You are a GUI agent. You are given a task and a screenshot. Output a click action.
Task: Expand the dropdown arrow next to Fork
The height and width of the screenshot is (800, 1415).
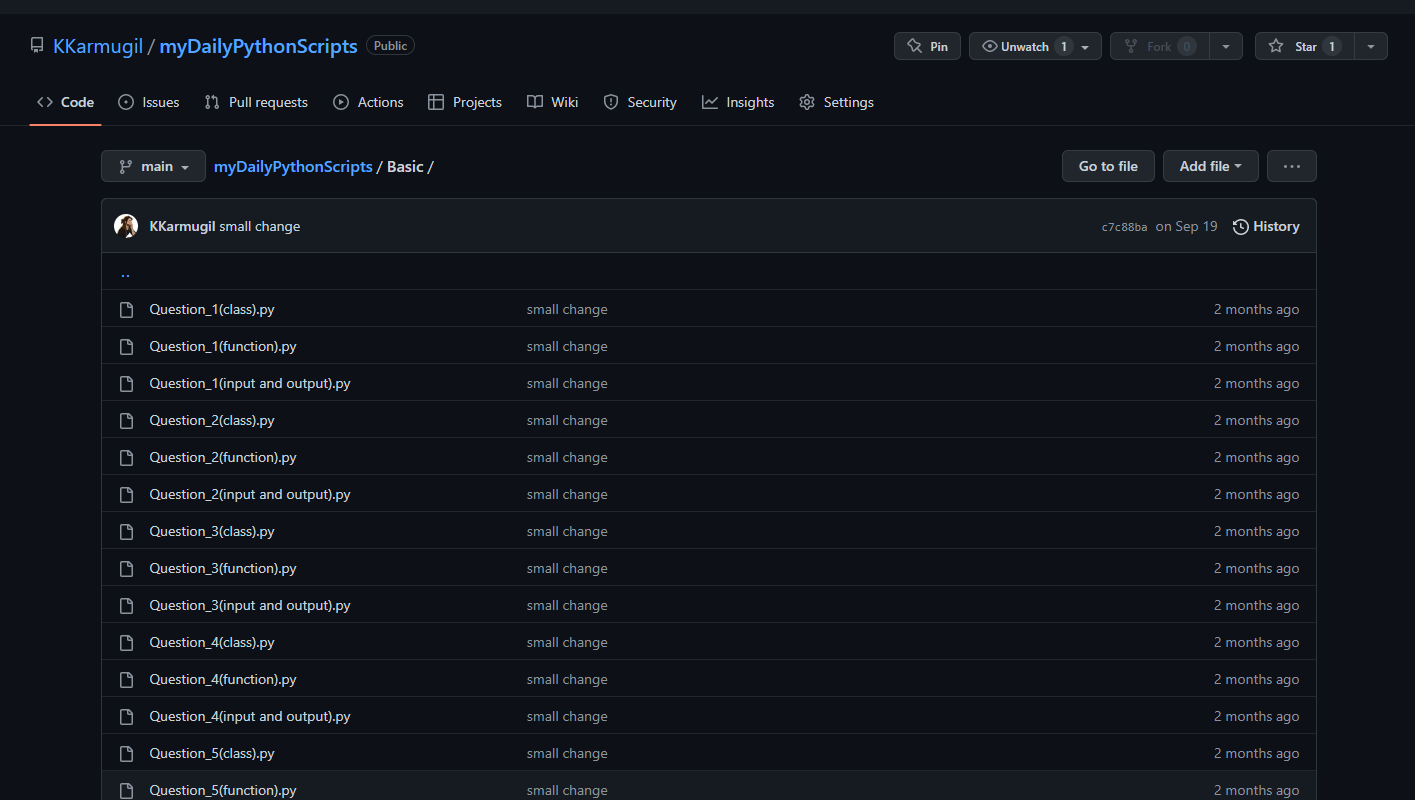(x=1226, y=46)
